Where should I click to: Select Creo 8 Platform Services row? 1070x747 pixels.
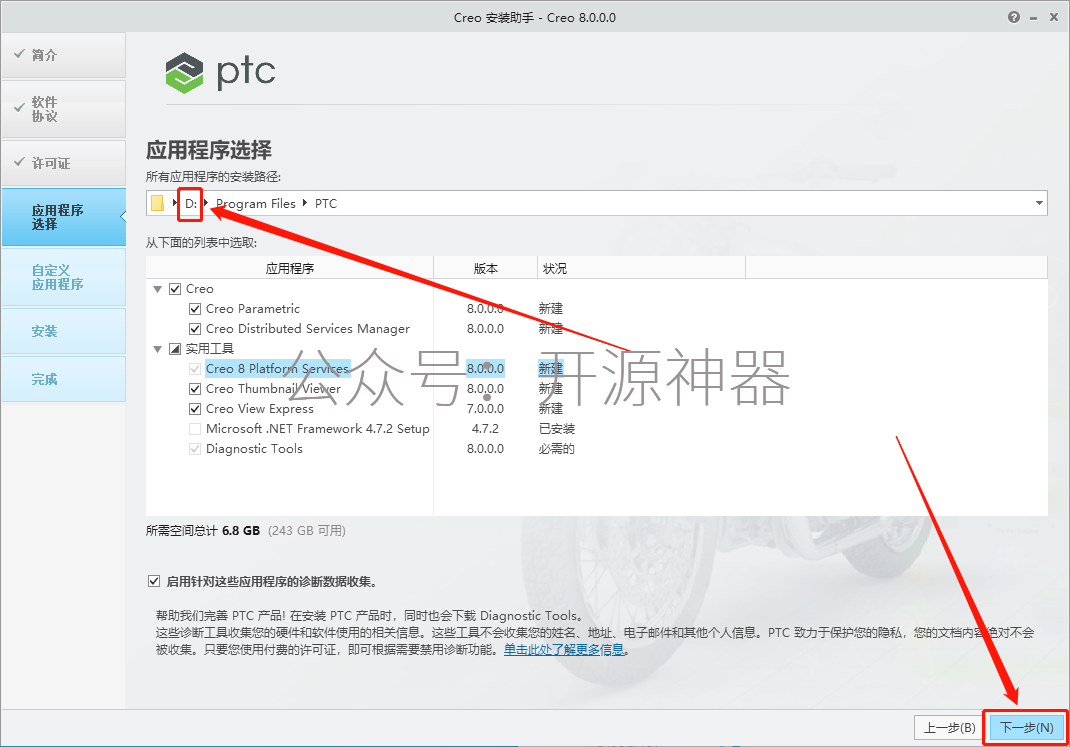[278, 369]
